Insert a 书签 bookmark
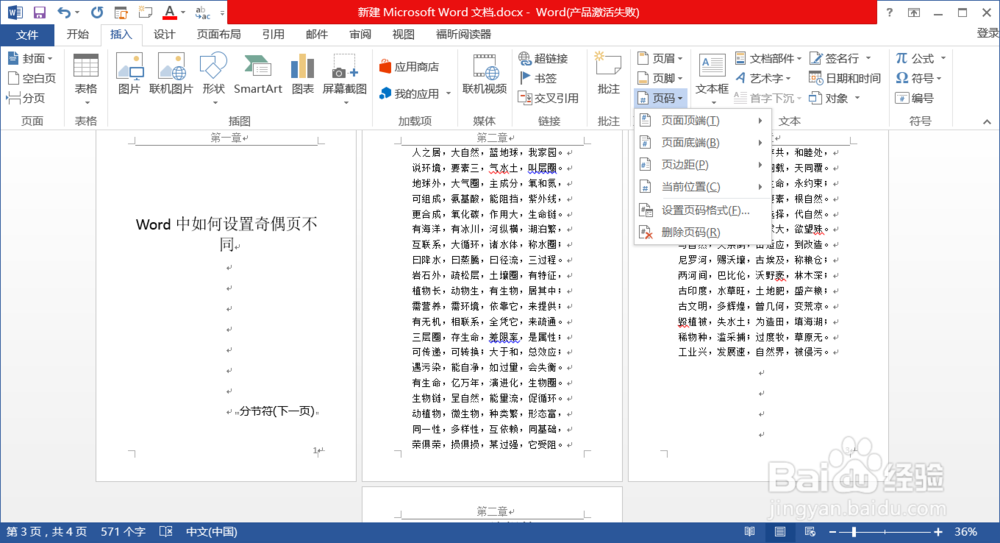The image size is (1000, 543). click(538, 78)
